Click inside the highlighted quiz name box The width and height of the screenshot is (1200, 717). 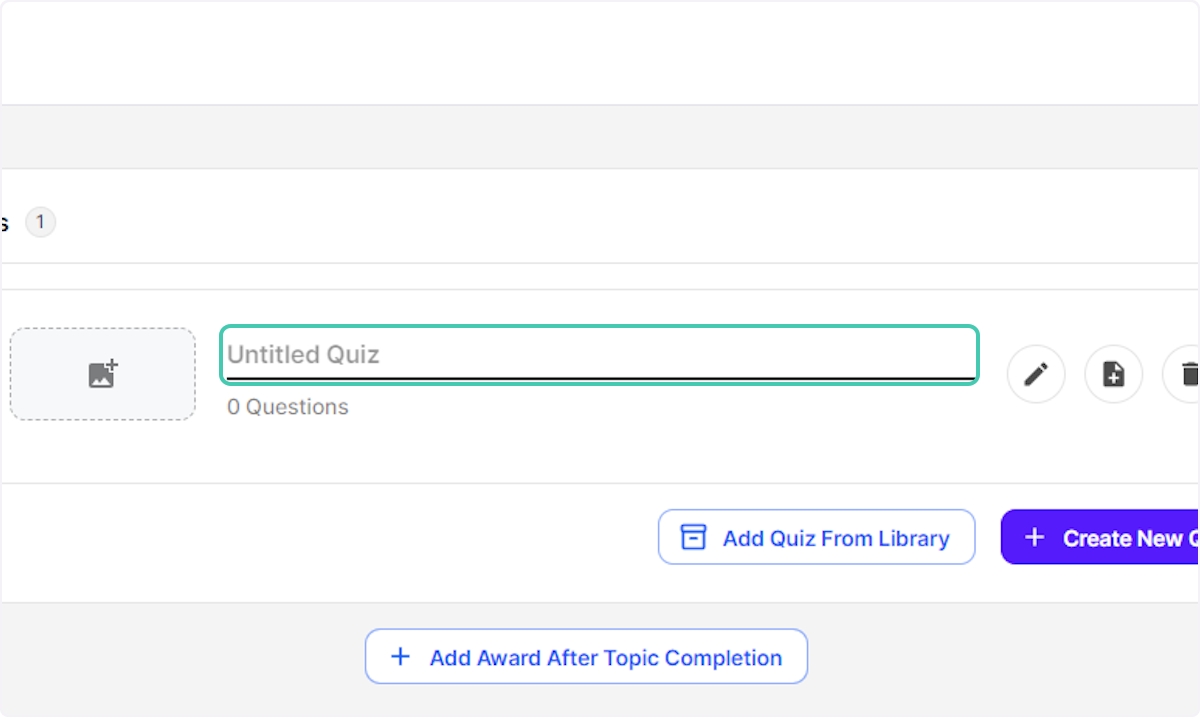coord(598,354)
